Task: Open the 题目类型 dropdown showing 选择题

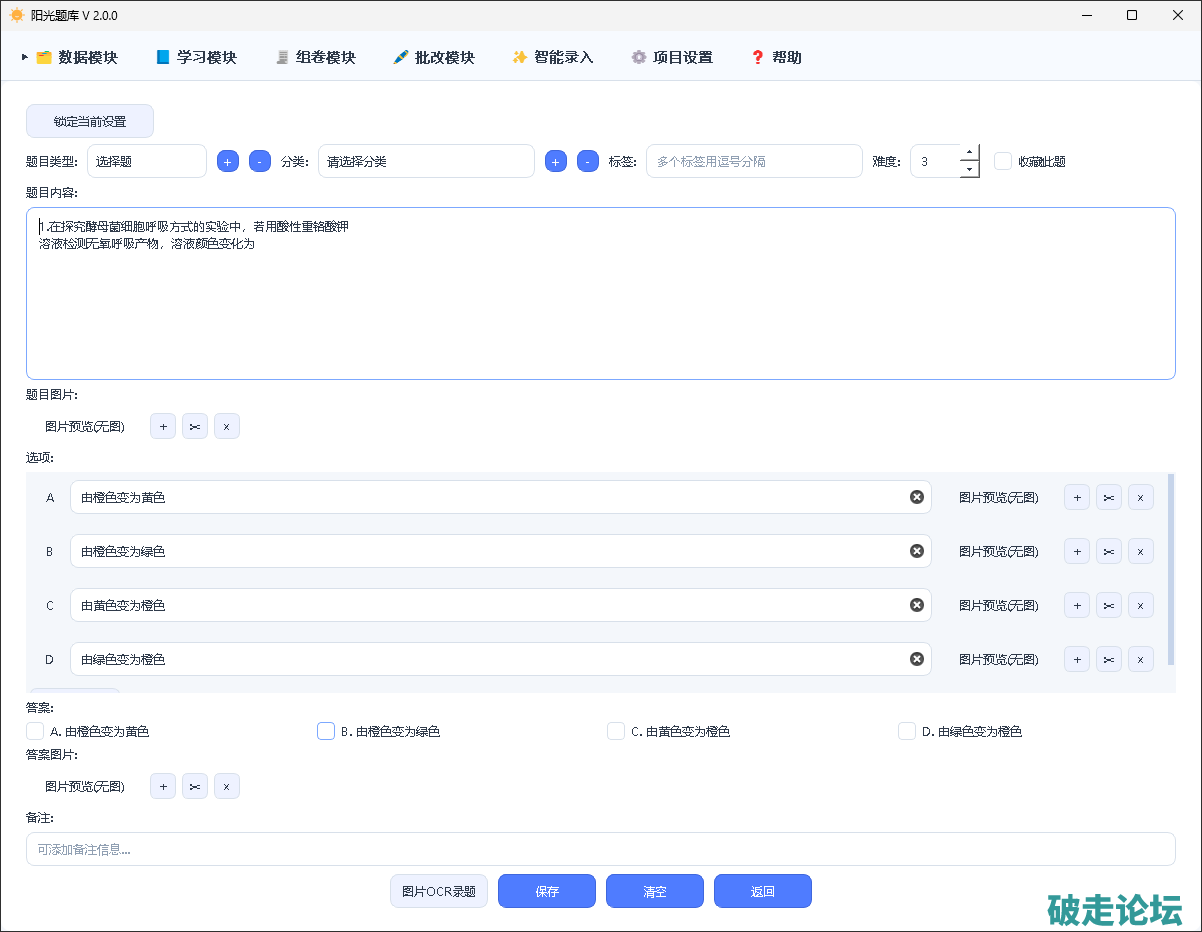Action: tap(147, 161)
